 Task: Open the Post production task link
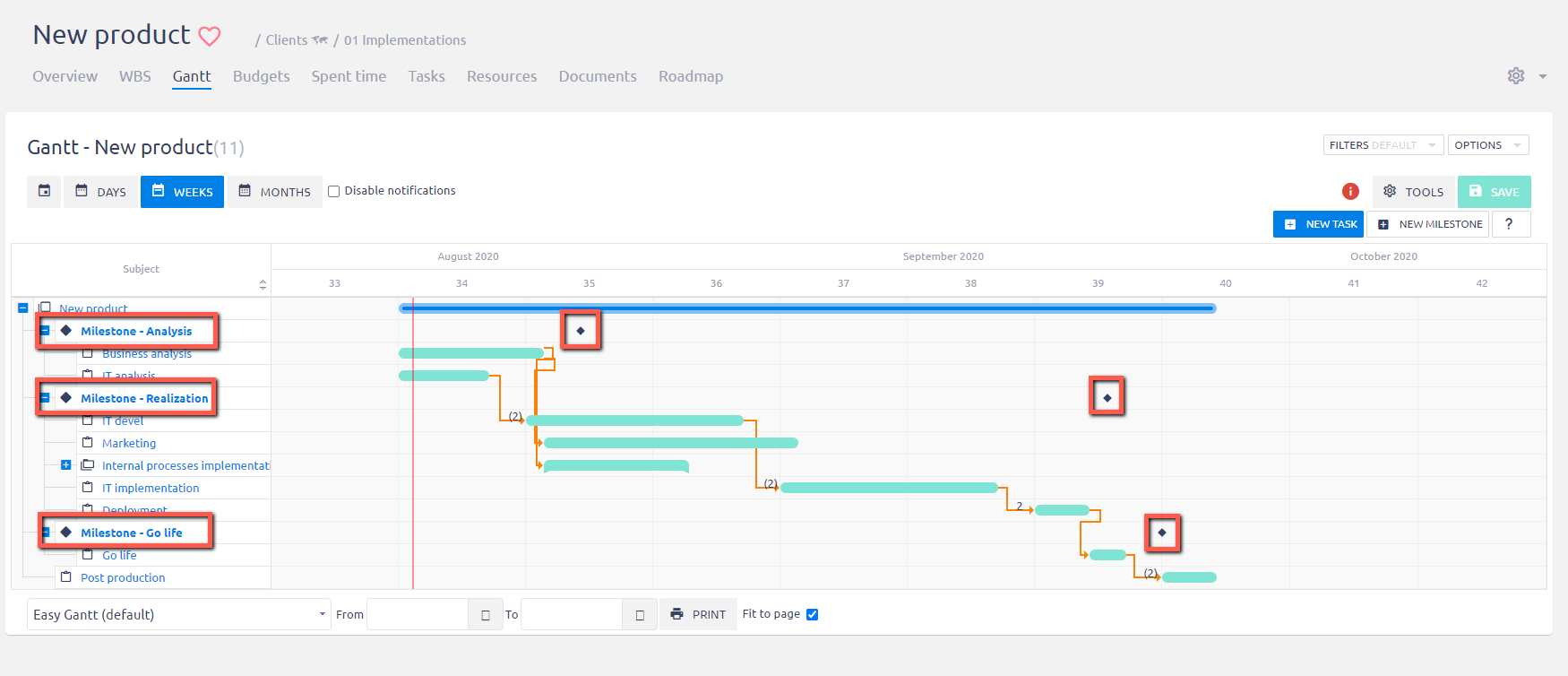[x=123, y=577]
